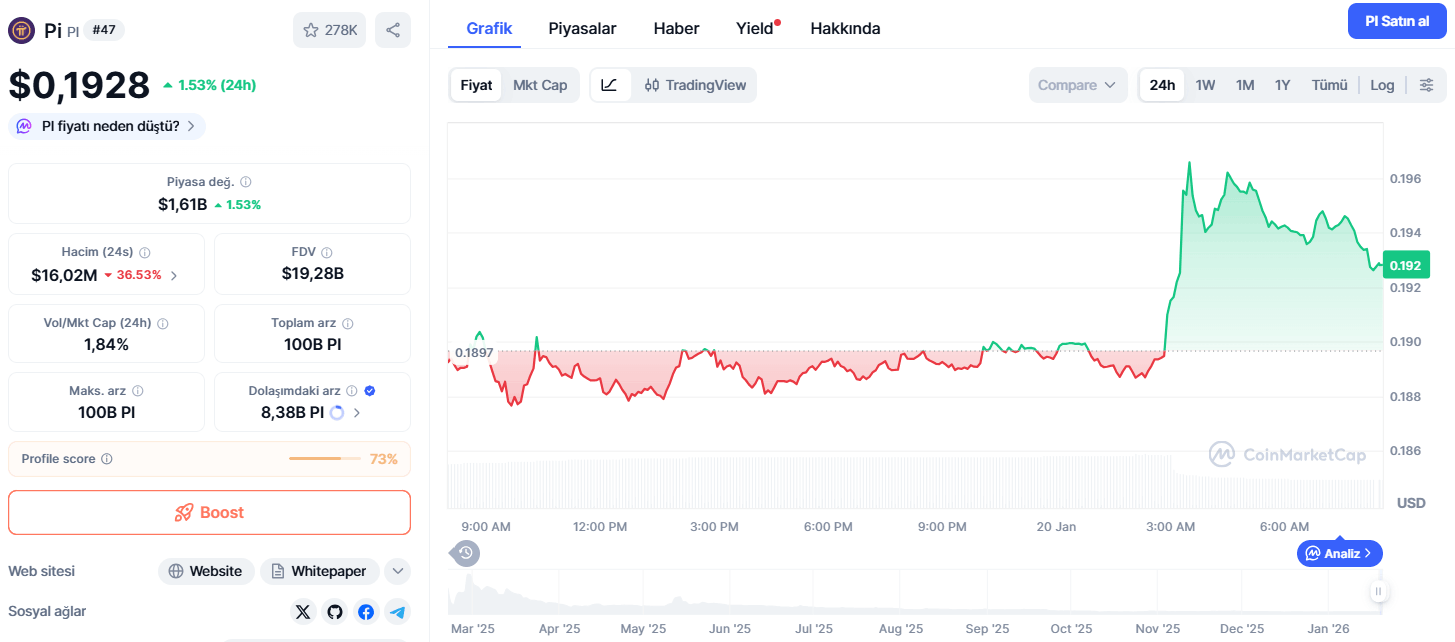Click the verified badge on Dolaşımdaki arz
Screen dimensions: 1455x642
pos(370,391)
